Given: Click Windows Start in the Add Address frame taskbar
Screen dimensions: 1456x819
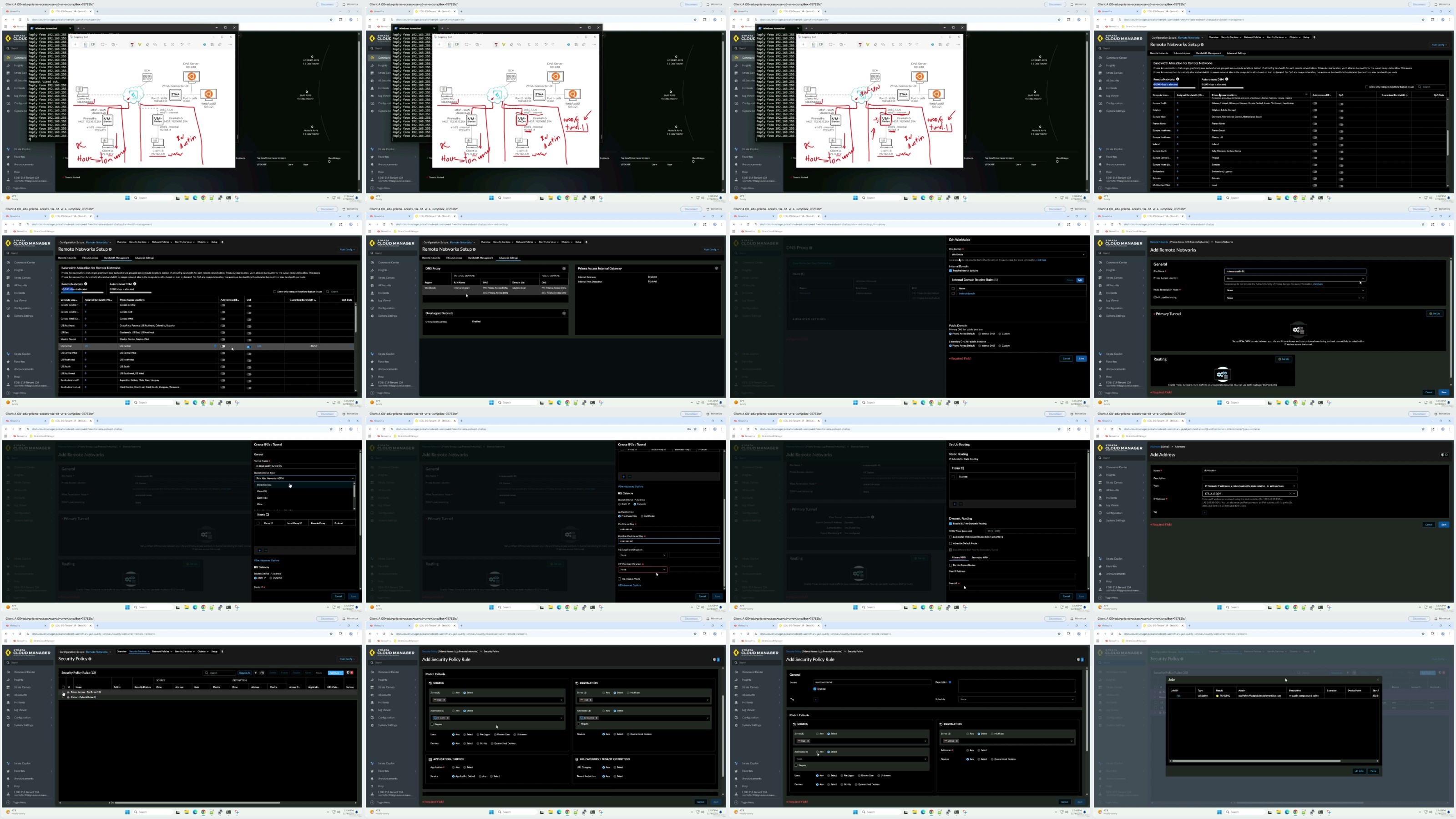Looking at the screenshot, I should pos(1219,607).
